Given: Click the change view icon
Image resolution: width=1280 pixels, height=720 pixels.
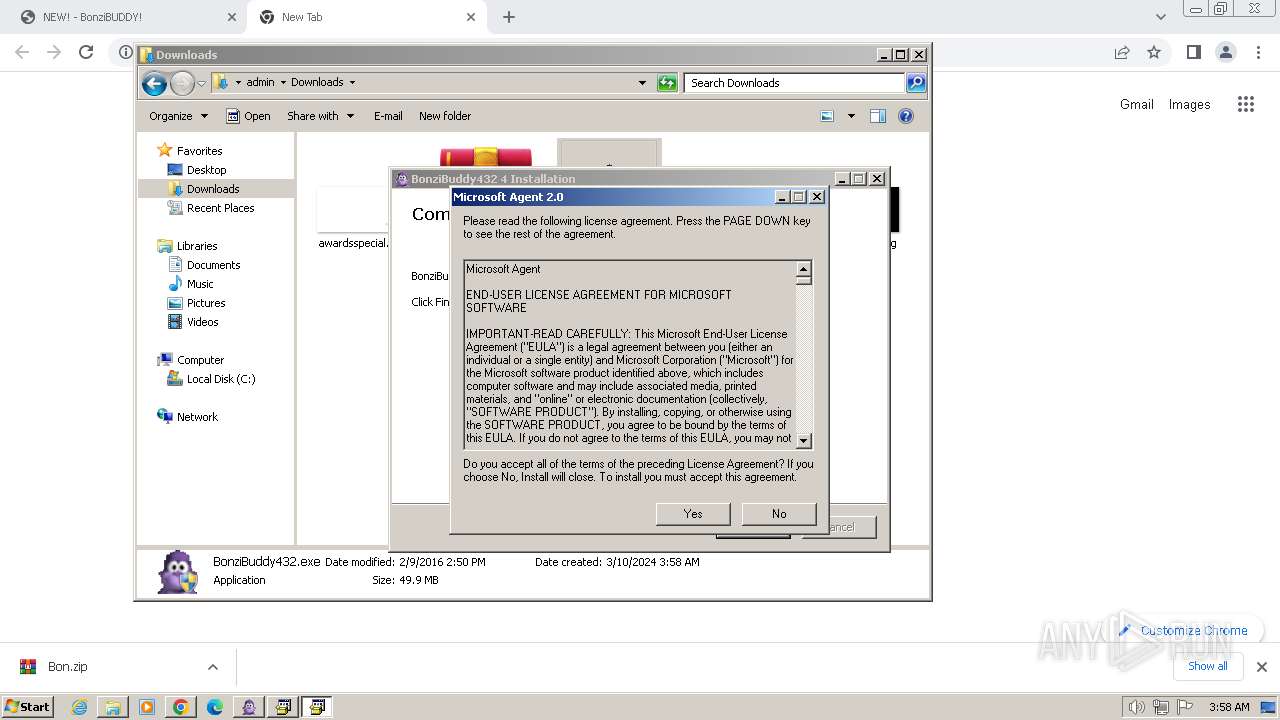Looking at the screenshot, I should point(827,116).
